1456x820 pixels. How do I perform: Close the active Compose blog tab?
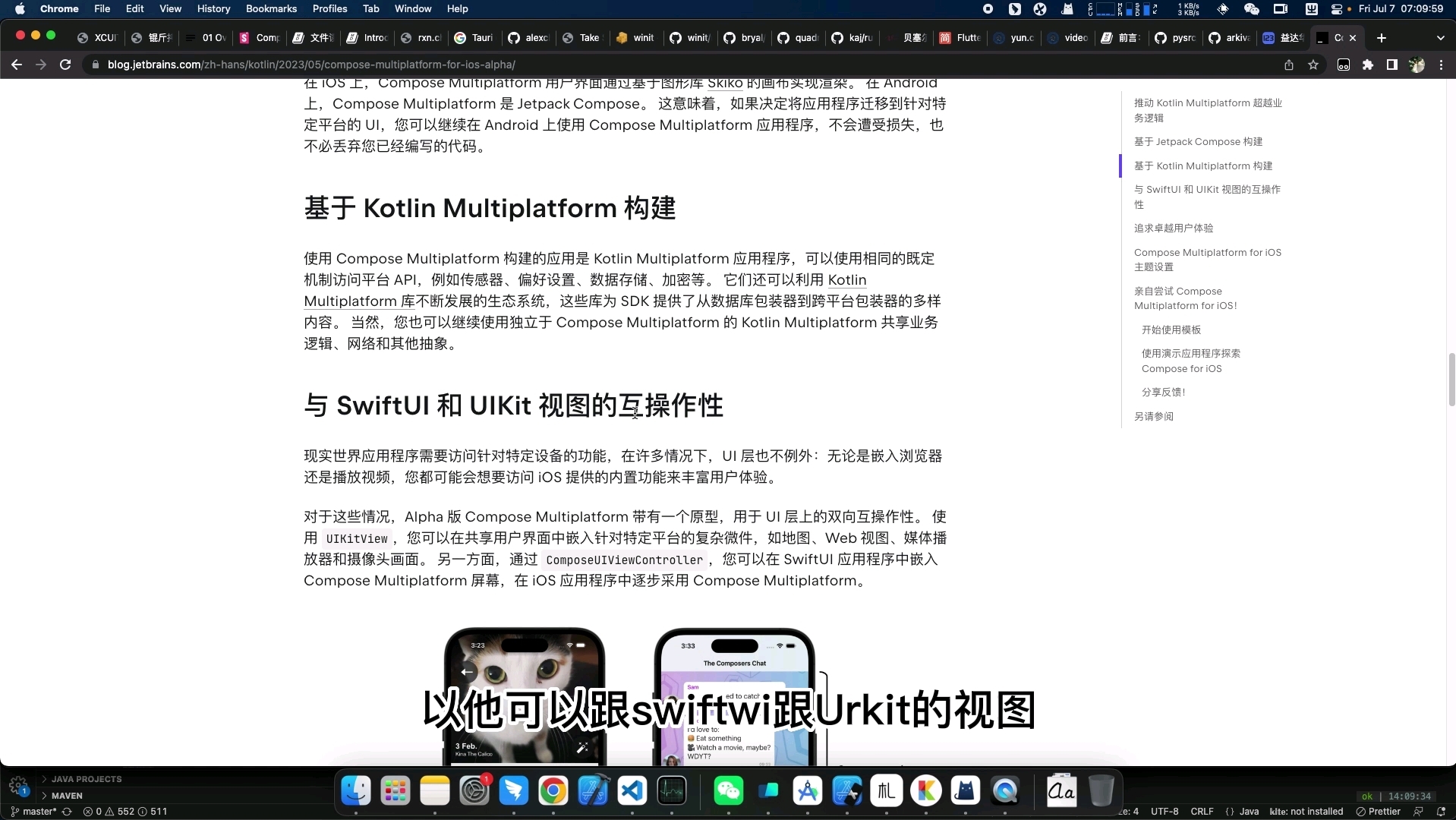1353,37
